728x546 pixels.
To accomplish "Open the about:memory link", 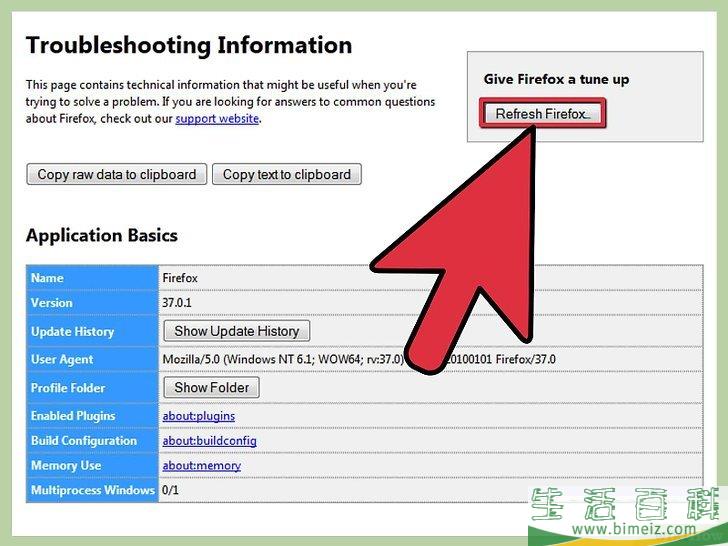I will click(x=202, y=465).
